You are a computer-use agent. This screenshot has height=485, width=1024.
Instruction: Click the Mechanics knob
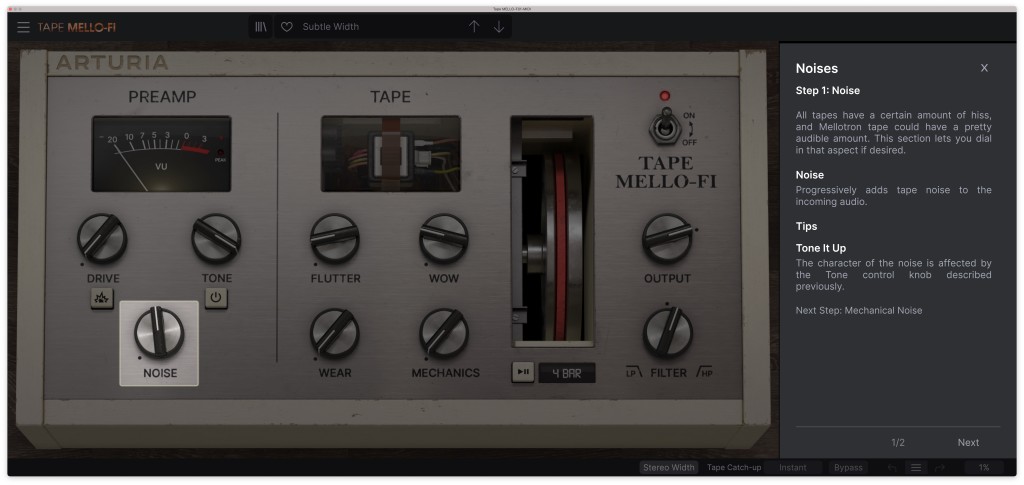[444, 333]
